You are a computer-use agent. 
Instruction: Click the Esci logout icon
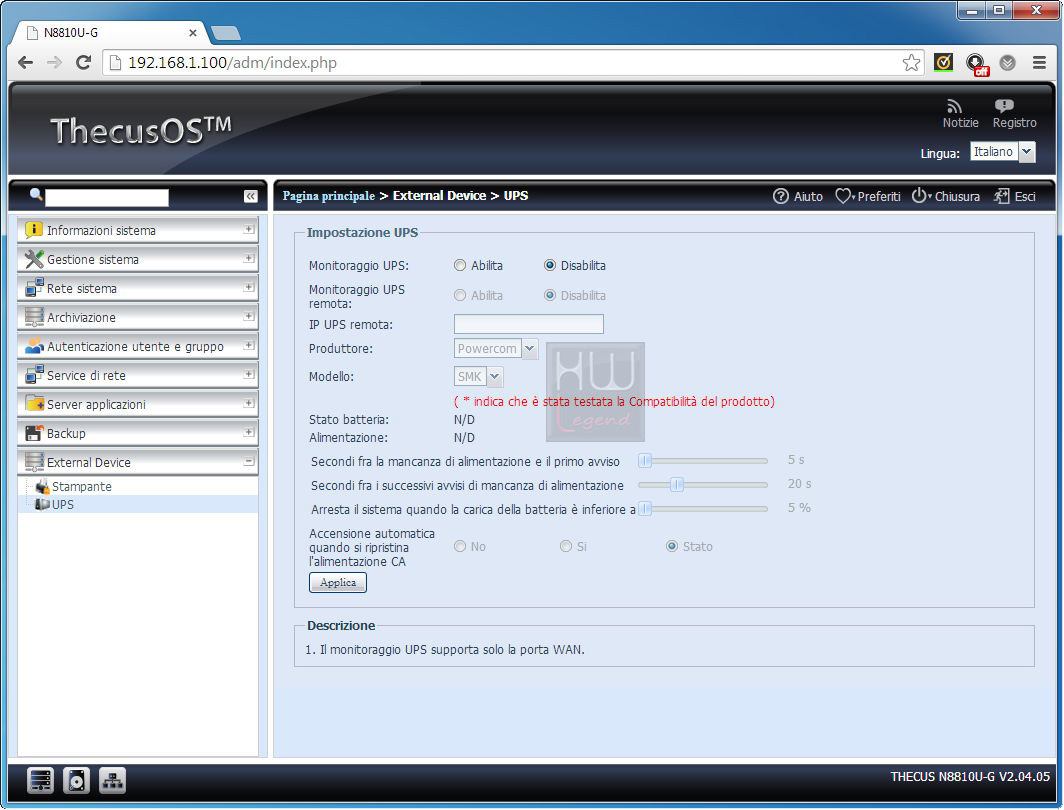(x=1002, y=196)
